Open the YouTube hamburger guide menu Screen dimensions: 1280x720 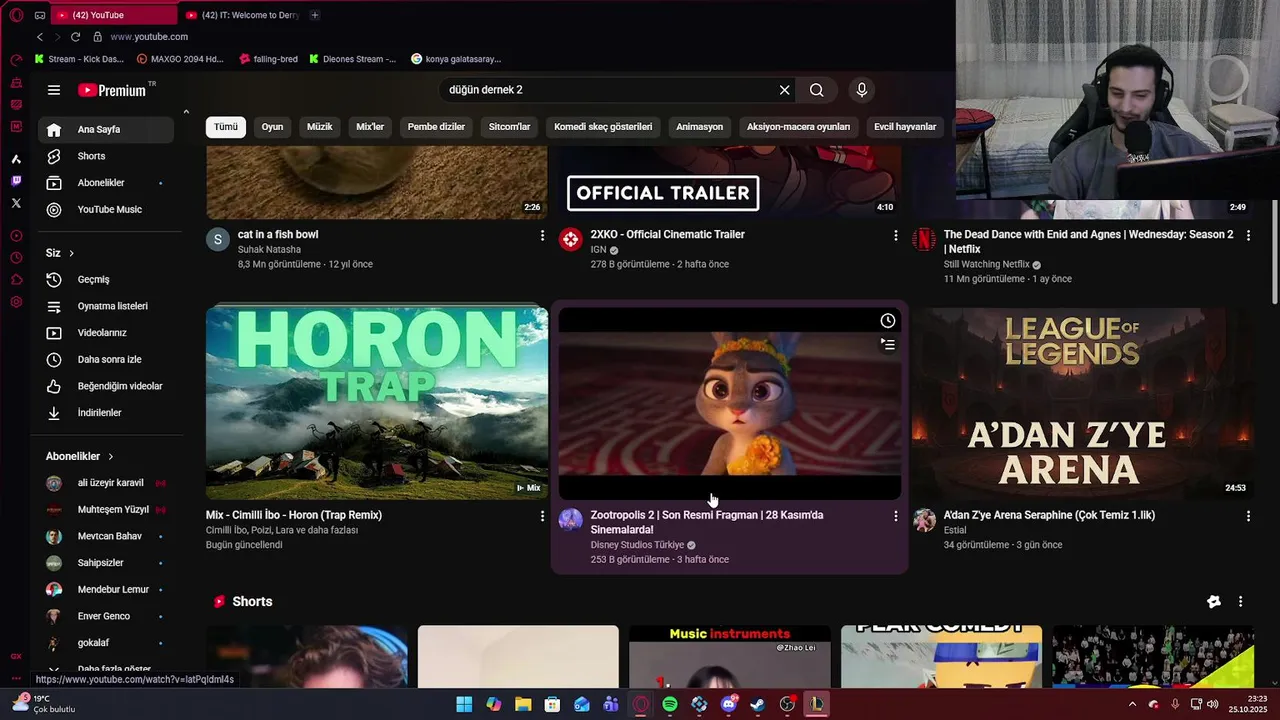[54, 90]
